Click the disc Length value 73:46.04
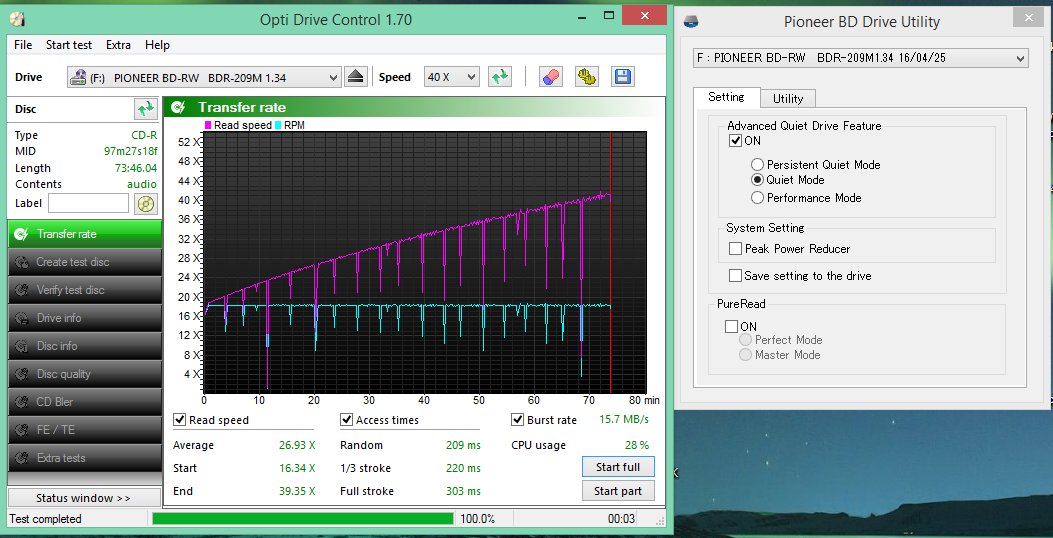 click(136, 168)
